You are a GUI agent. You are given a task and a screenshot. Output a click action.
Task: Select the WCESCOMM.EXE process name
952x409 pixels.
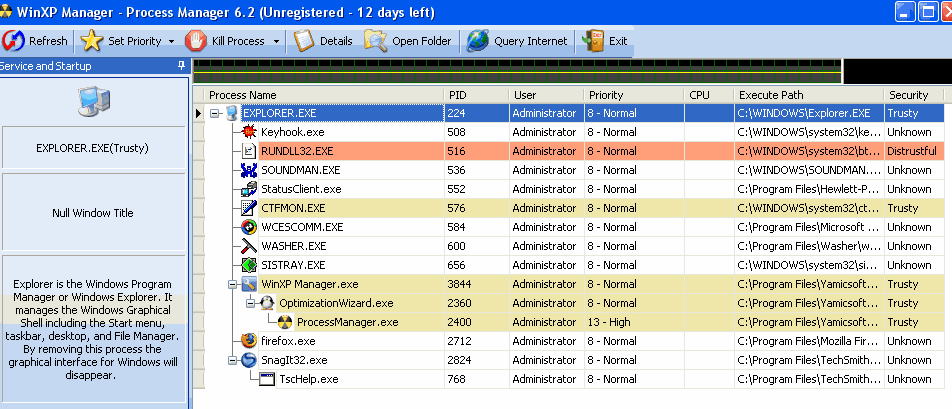(x=302, y=227)
